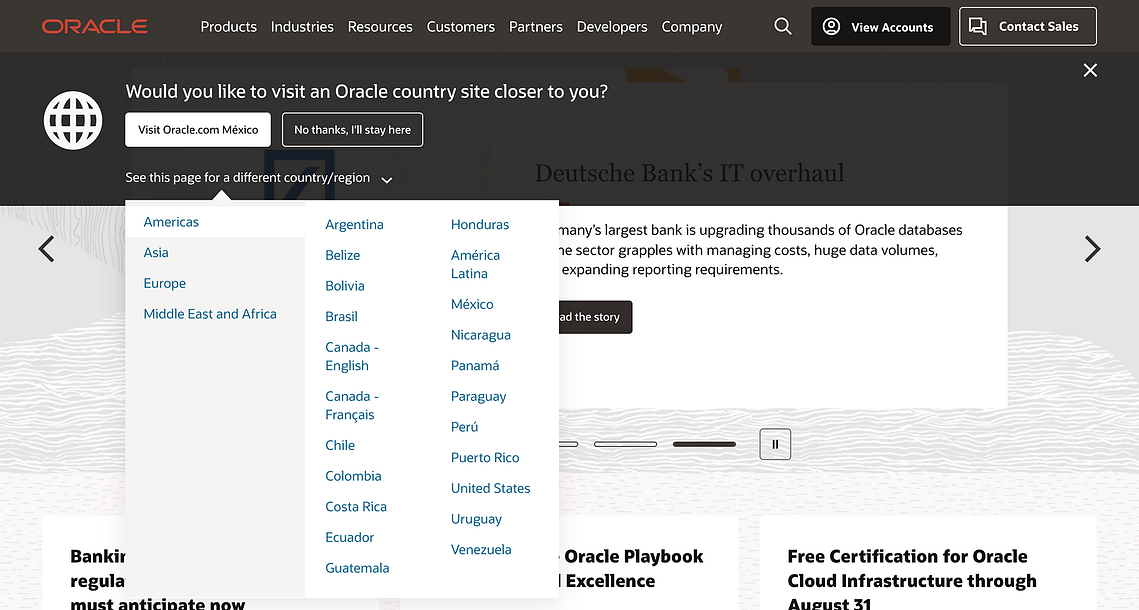Click View Accounts button
Image resolution: width=1139 pixels, height=610 pixels.
click(x=880, y=27)
